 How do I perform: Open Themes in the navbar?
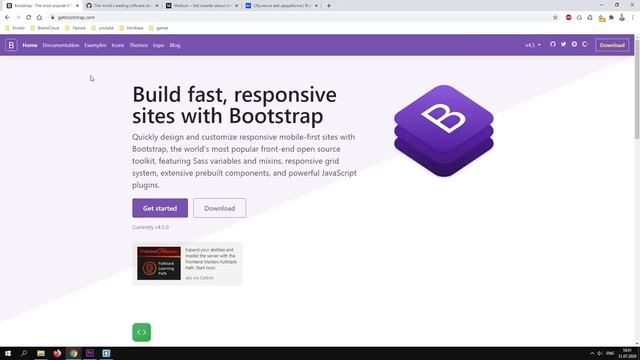point(138,45)
